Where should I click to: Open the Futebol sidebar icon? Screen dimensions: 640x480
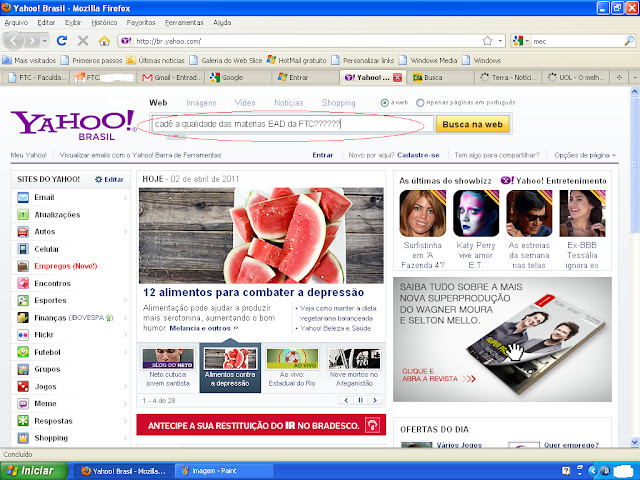(23, 352)
